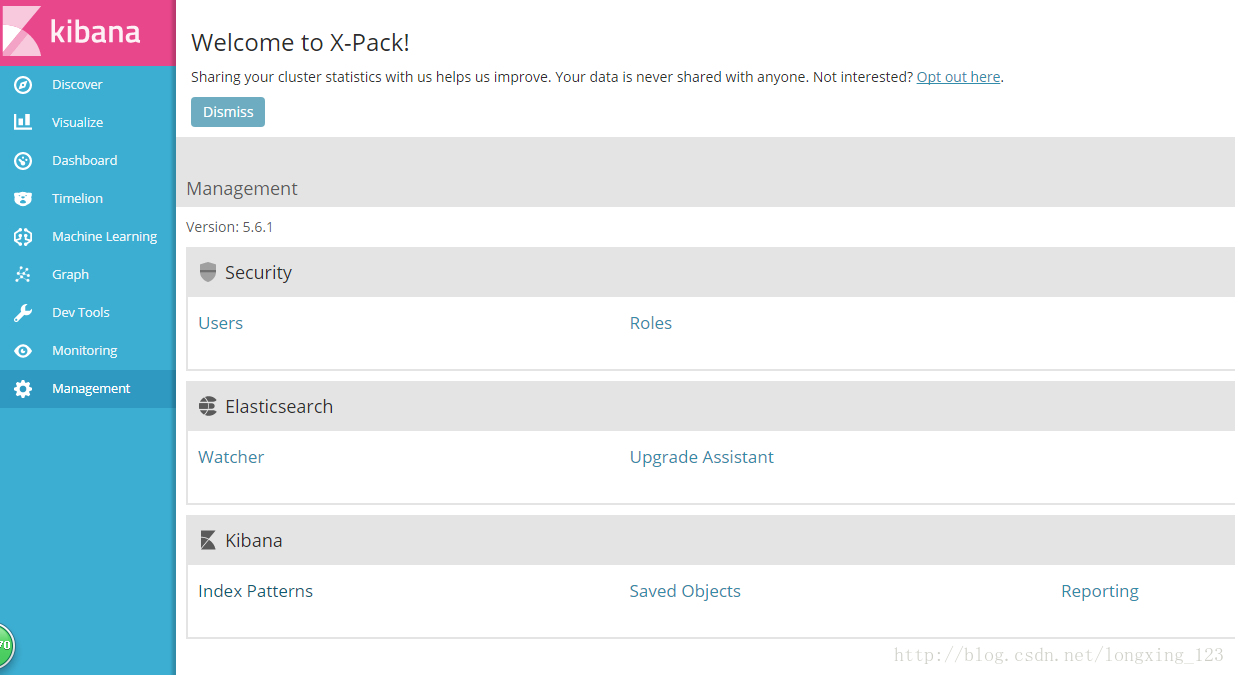Viewport: 1235px width, 675px height.
Task: Click the Monitoring eye icon
Action: (x=23, y=351)
